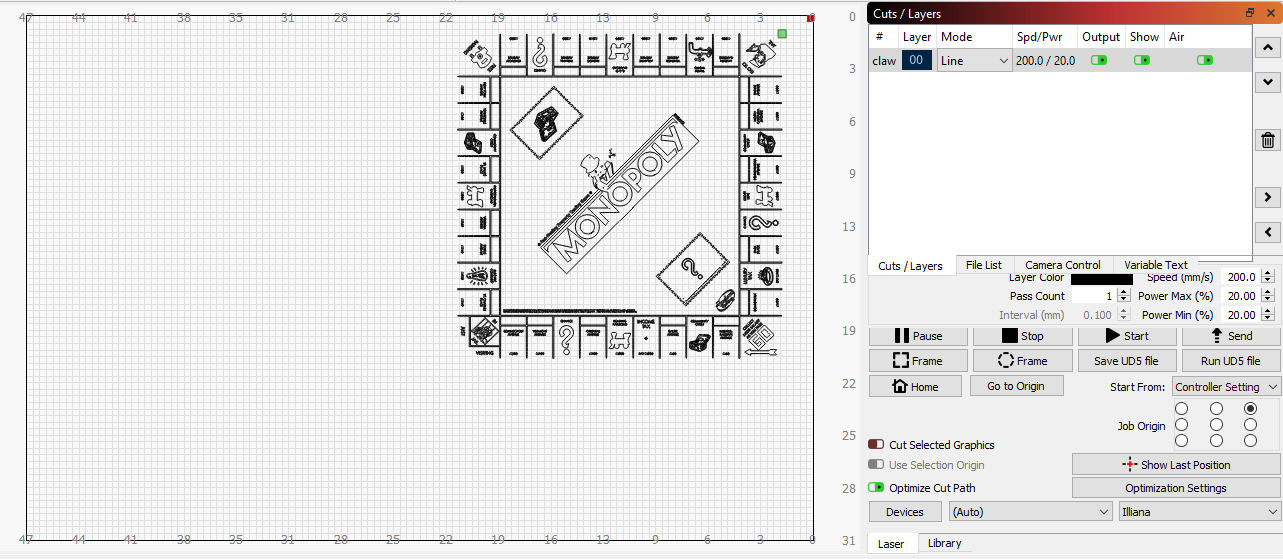Viewport: 1283px width, 559px height.
Task: Stop the laser job
Action: click(x=1022, y=336)
